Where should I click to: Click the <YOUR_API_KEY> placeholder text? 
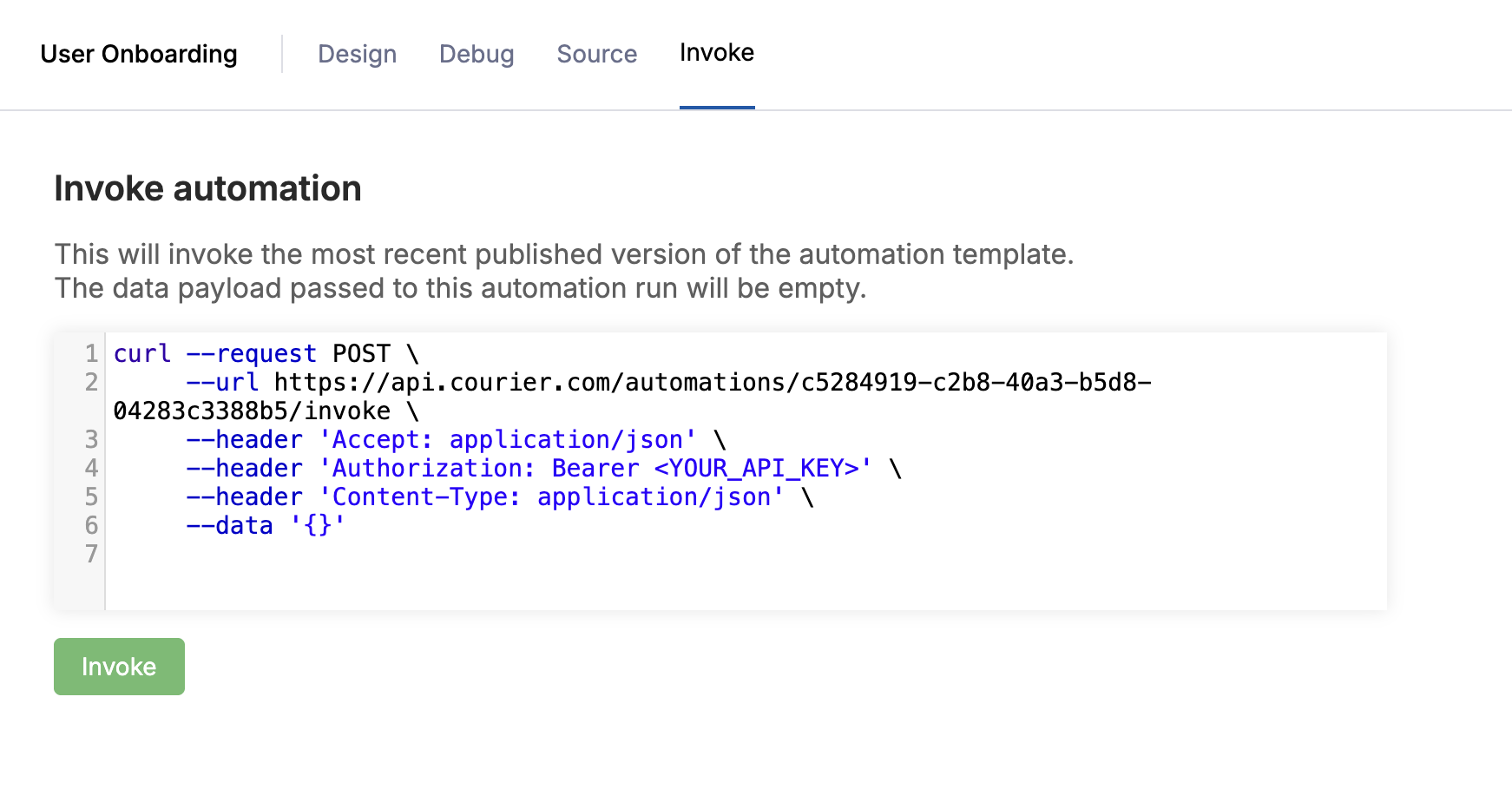click(x=764, y=468)
